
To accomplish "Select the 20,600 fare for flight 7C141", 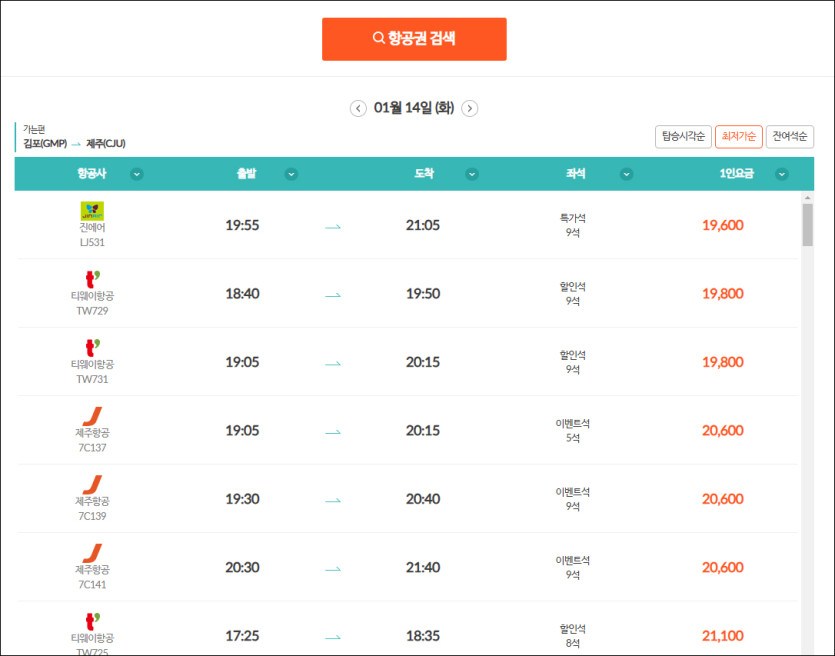I will click(x=723, y=568).
